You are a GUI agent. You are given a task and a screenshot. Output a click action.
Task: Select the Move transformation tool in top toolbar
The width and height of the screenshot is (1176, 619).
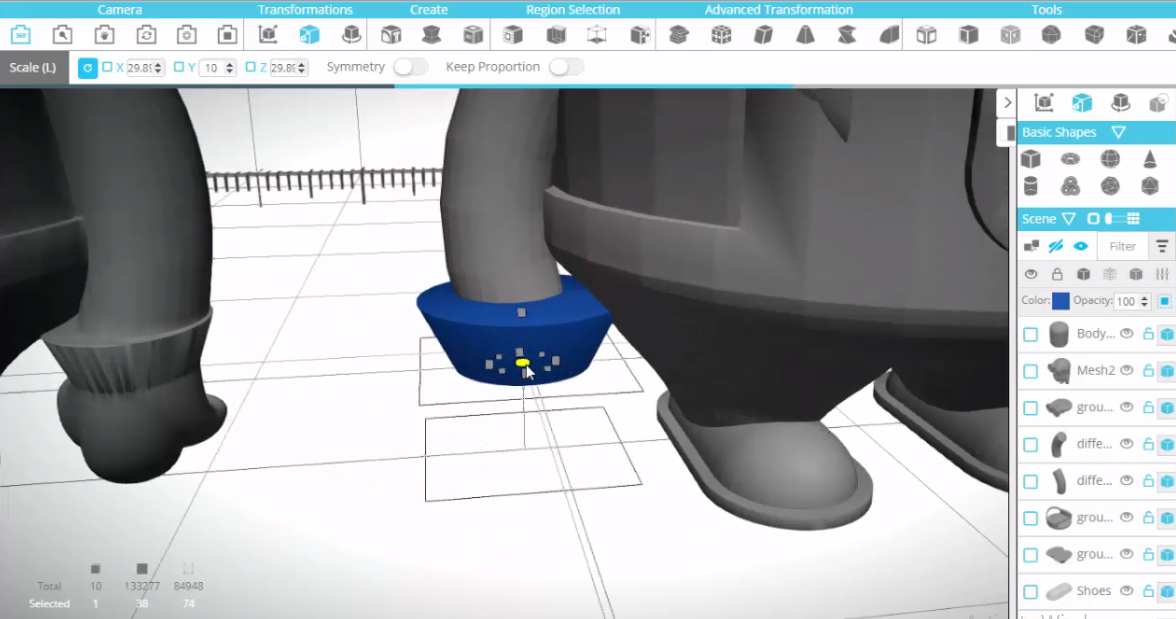(268, 35)
